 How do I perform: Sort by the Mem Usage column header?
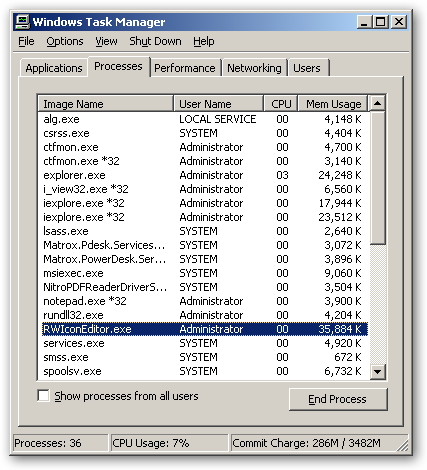(x=333, y=104)
